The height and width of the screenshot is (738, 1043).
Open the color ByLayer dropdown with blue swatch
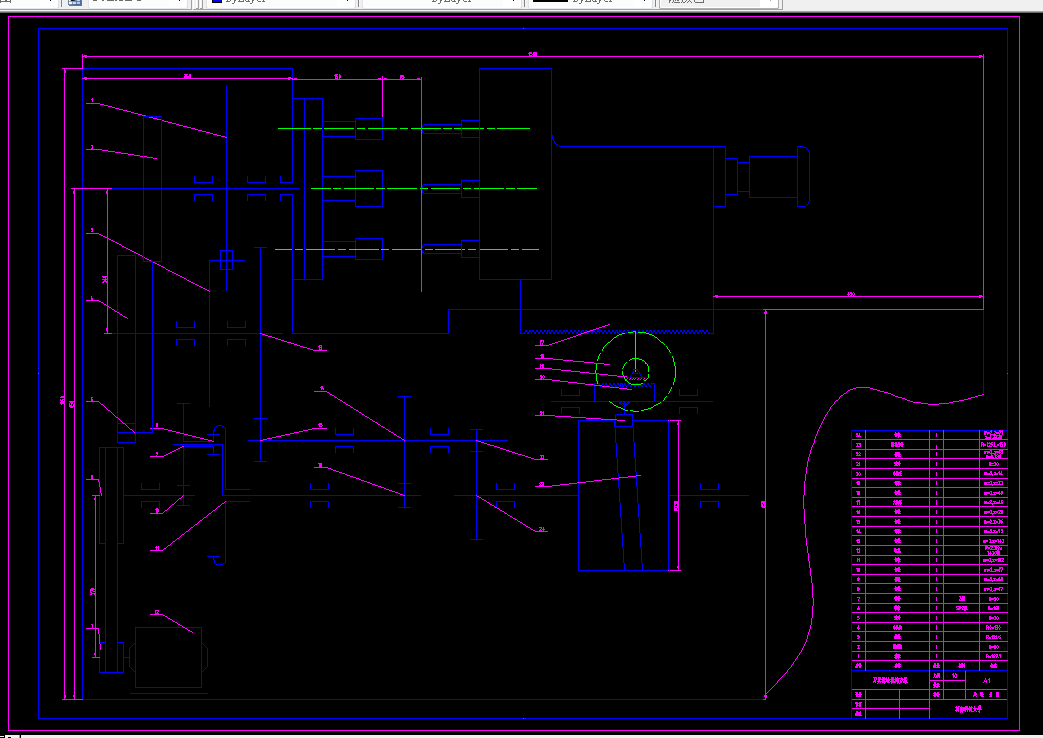tap(279, 2)
